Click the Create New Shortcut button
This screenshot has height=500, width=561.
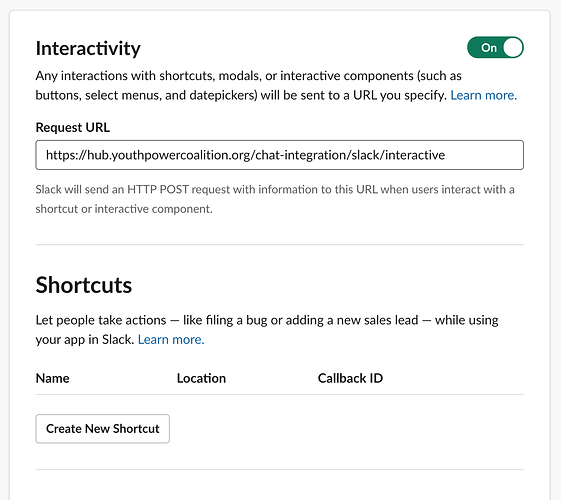pos(102,428)
